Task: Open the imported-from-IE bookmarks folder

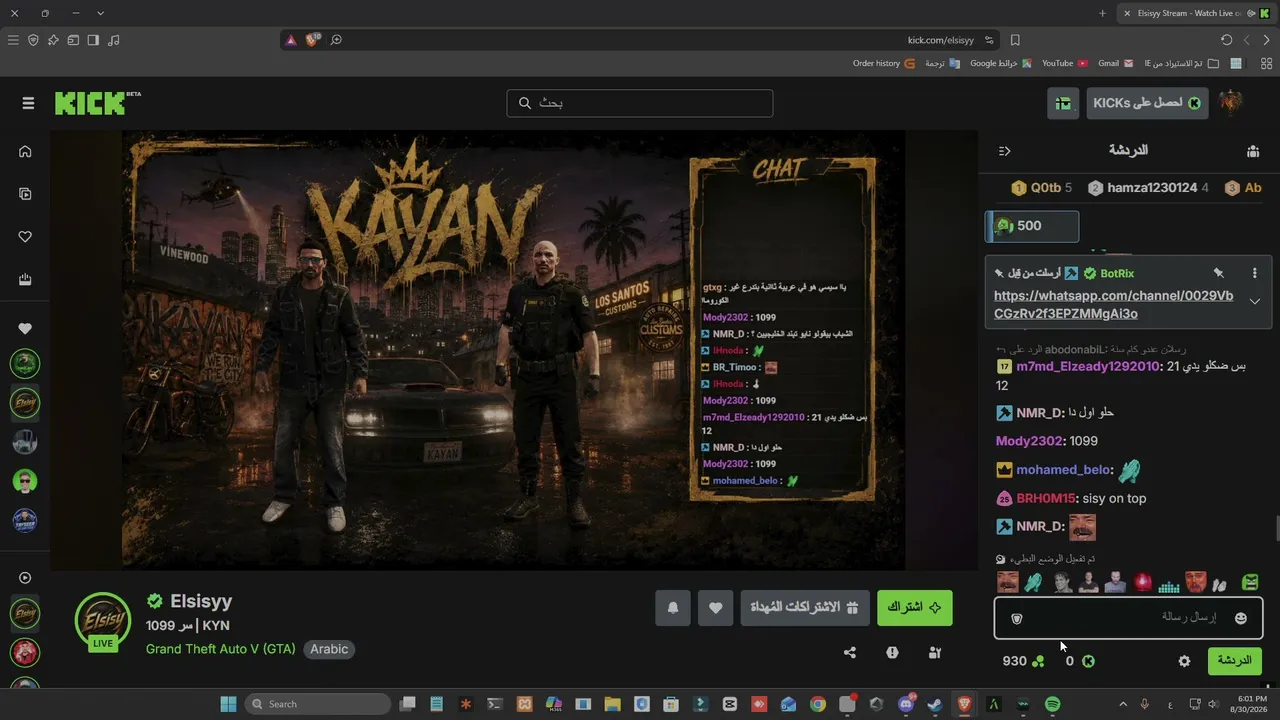Action: pyautogui.click(x=1181, y=63)
